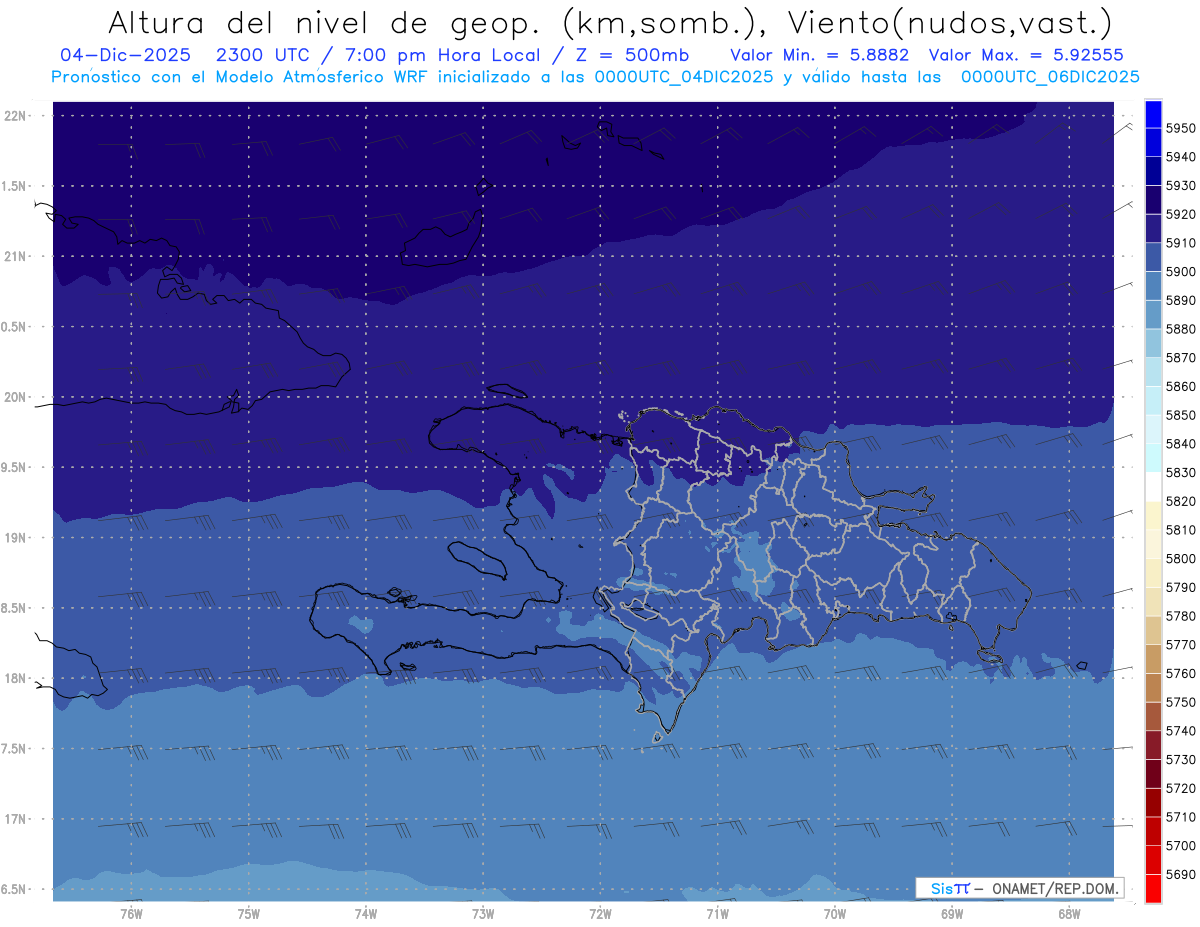The image size is (1200, 927).
Task: Click the colorbar label '5730'
Action: 1181,760
